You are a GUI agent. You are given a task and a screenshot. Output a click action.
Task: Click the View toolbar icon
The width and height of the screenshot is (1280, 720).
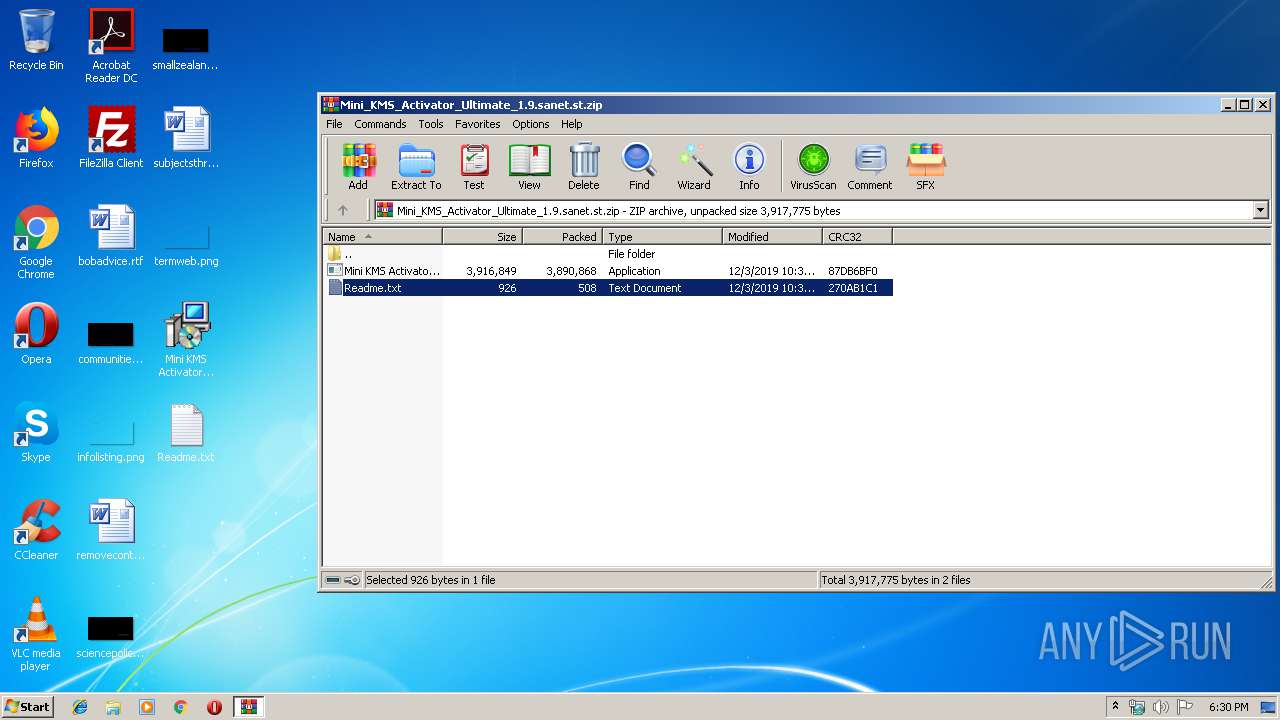[529, 166]
